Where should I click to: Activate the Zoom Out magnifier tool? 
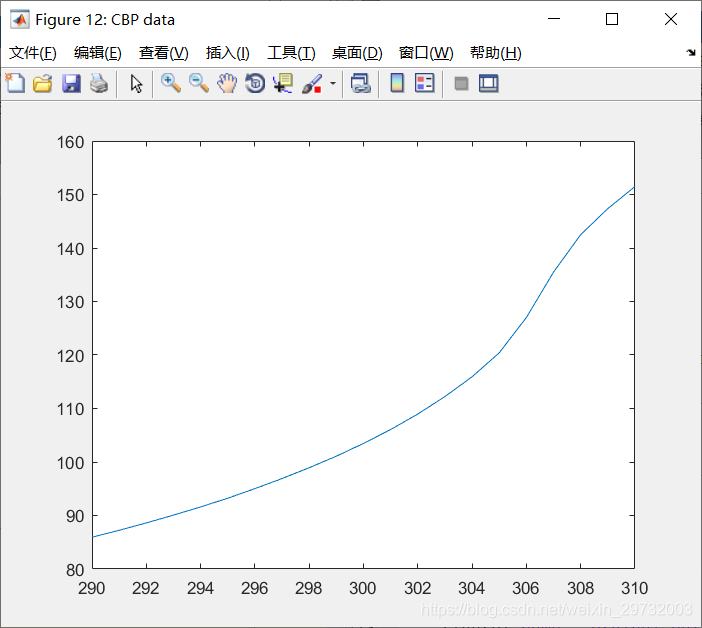(199, 83)
